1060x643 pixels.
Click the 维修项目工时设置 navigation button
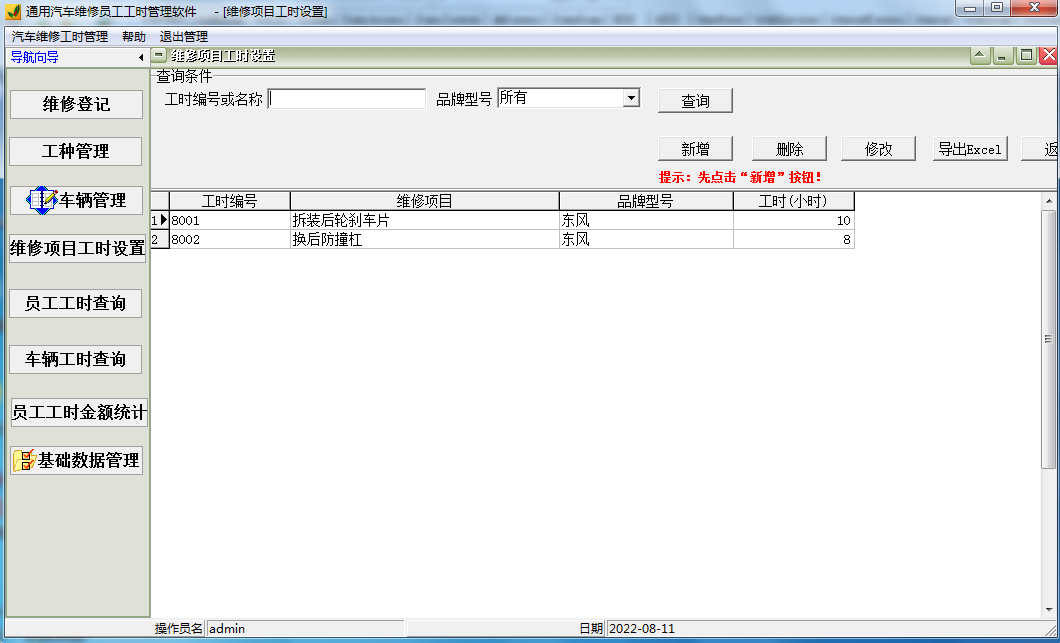(x=77, y=248)
